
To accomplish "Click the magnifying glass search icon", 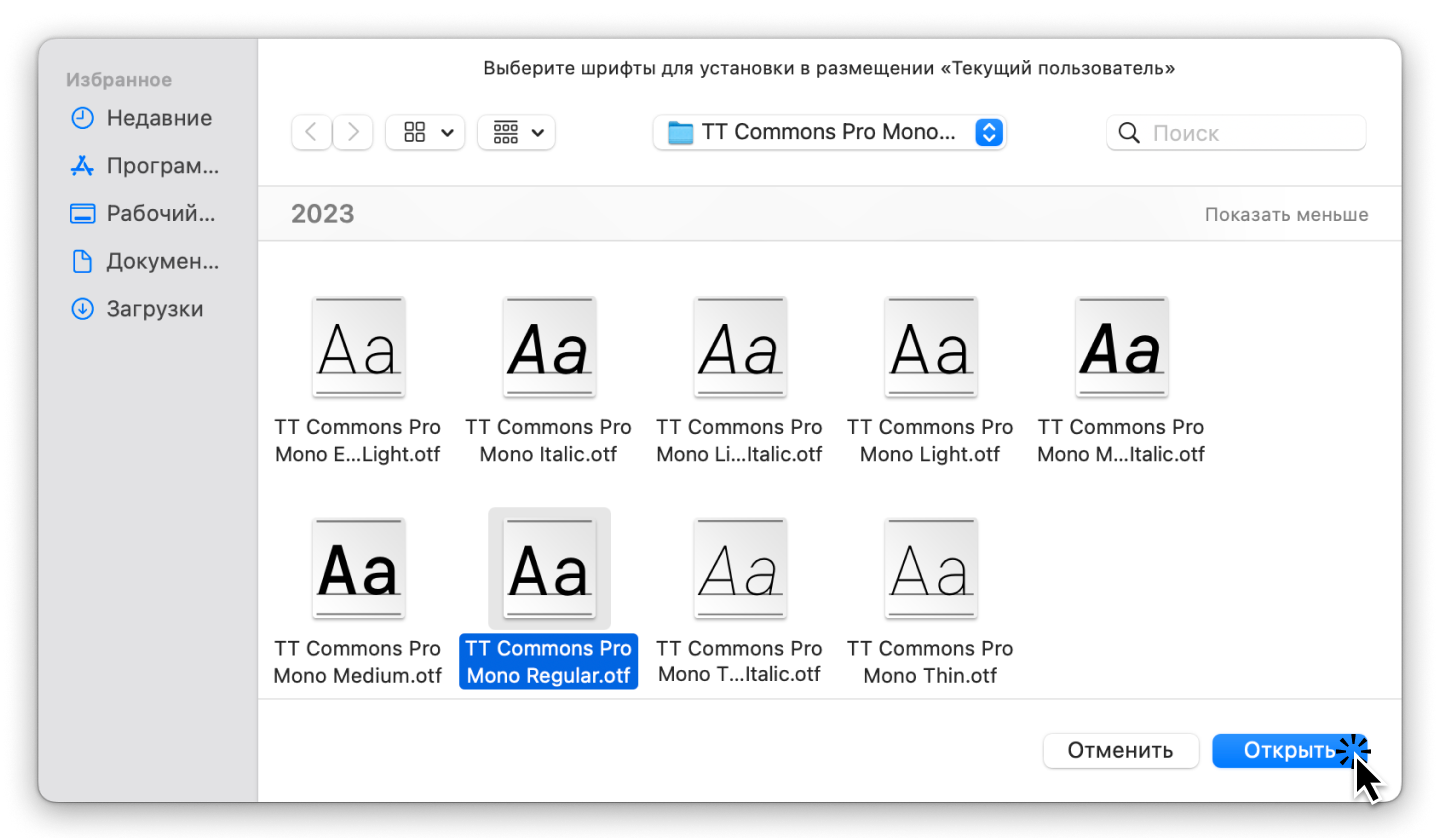I will (1129, 133).
